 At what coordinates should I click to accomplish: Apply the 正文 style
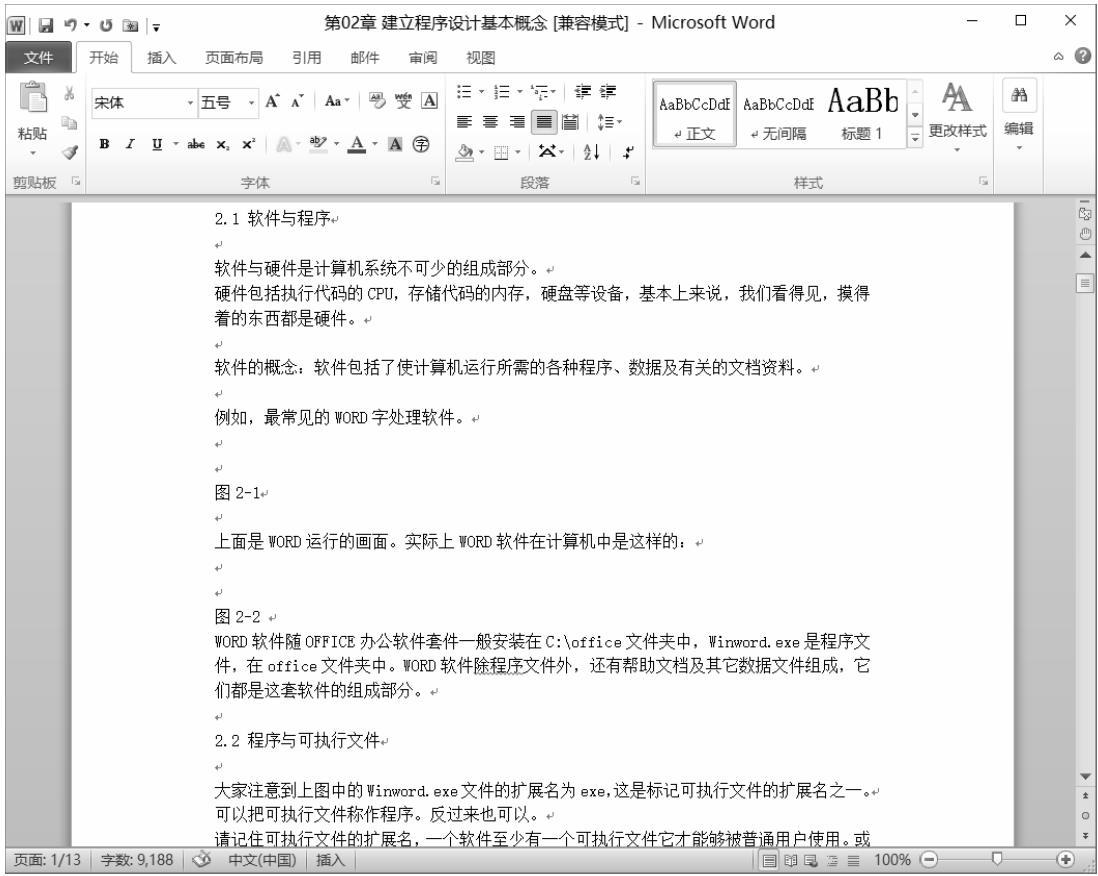pyautogui.click(x=695, y=115)
